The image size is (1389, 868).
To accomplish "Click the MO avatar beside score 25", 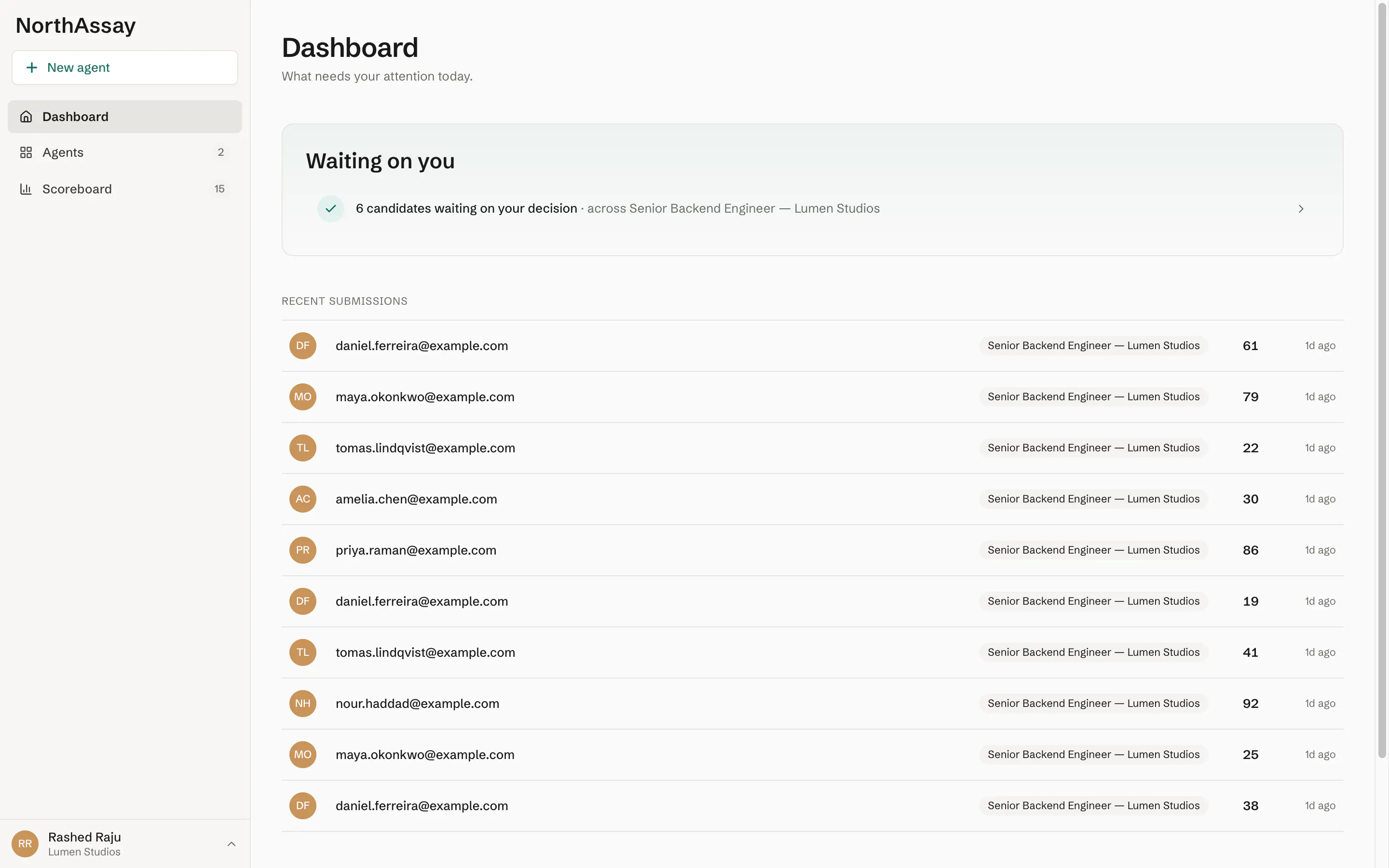I will point(302,754).
